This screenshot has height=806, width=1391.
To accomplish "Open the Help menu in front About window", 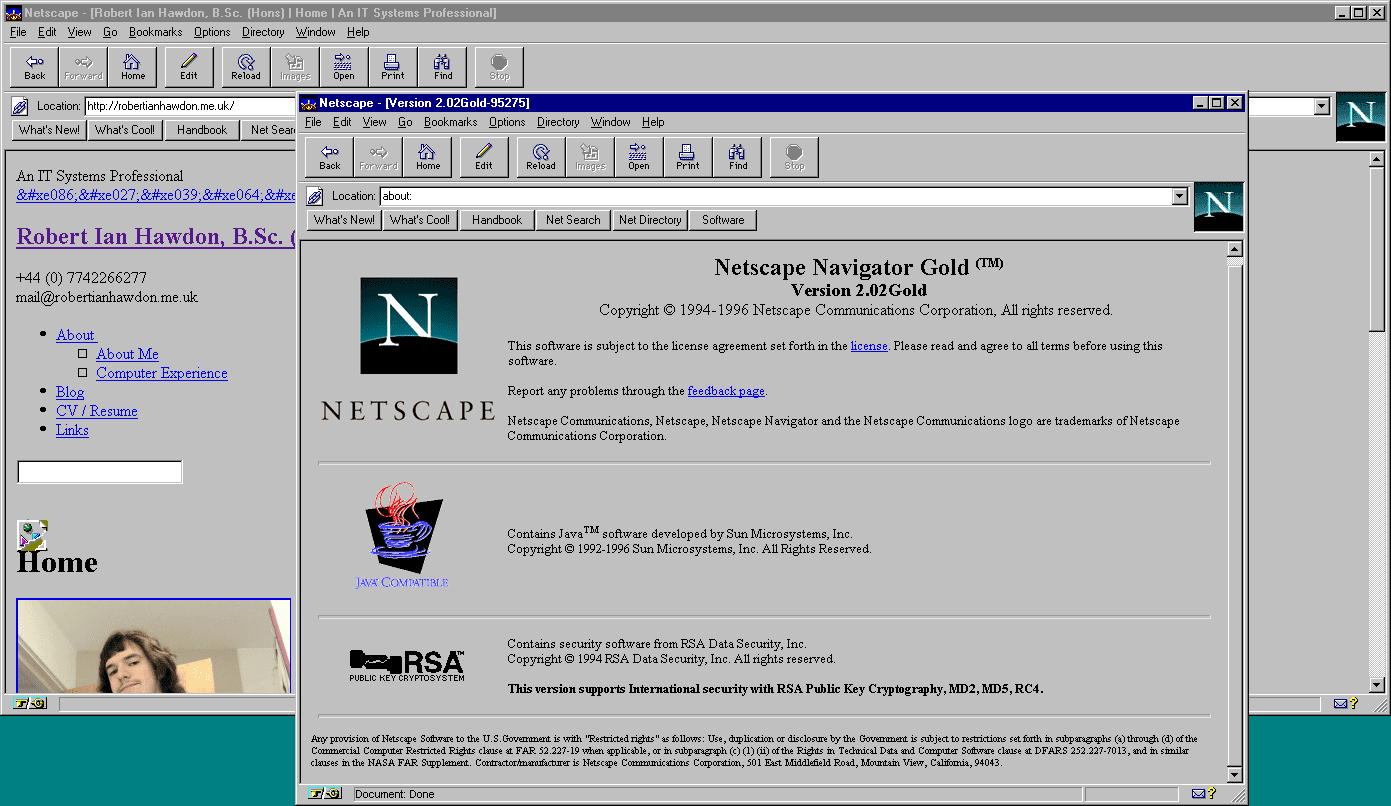I will (x=653, y=122).
